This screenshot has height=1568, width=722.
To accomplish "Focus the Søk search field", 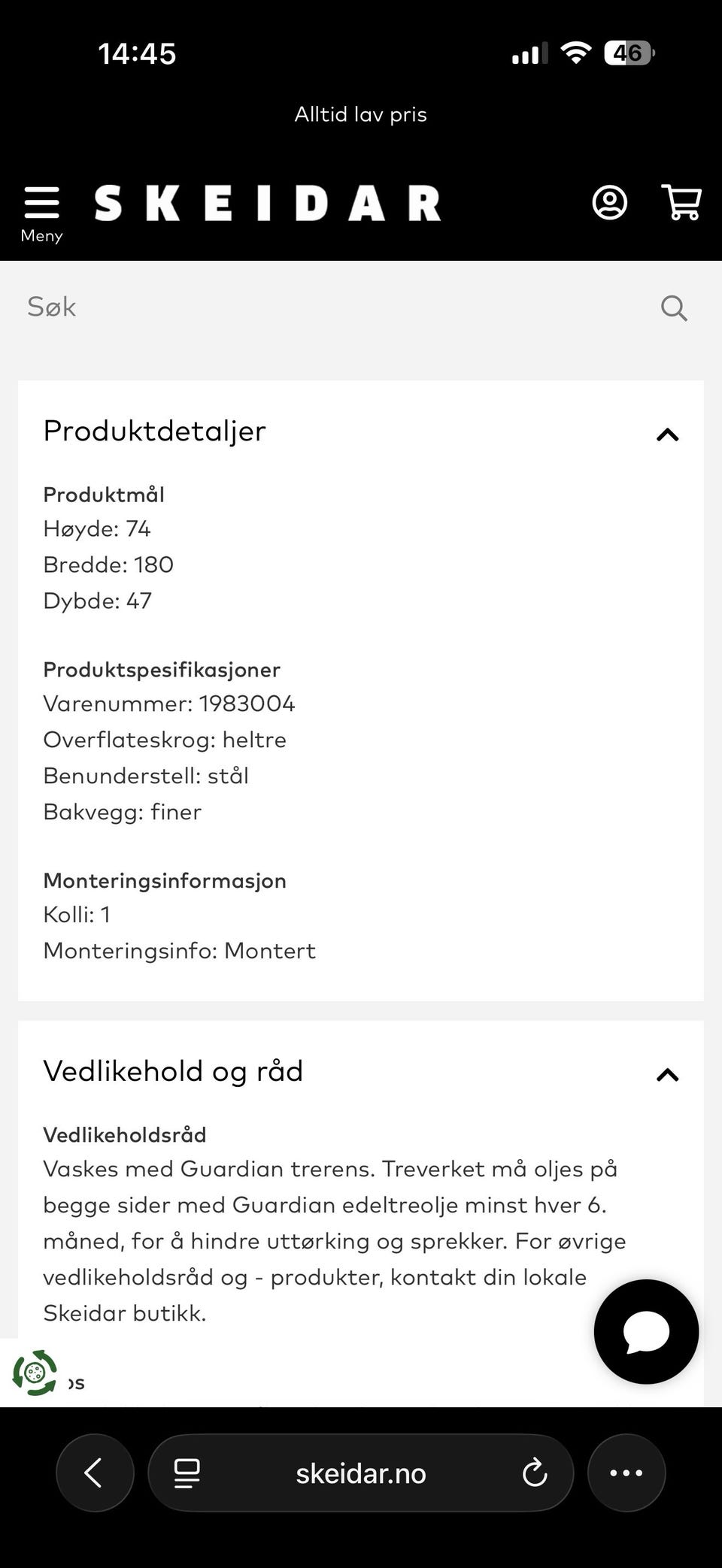I will tap(338, 307).
